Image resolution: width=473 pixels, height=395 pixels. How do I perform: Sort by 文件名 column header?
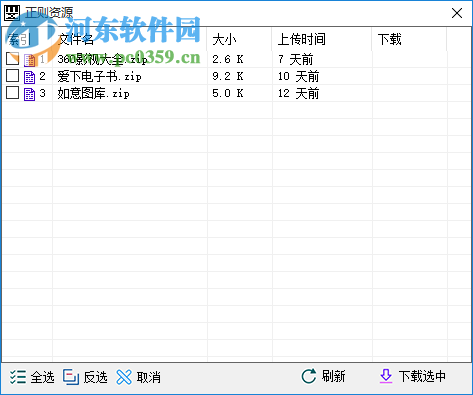130,39
